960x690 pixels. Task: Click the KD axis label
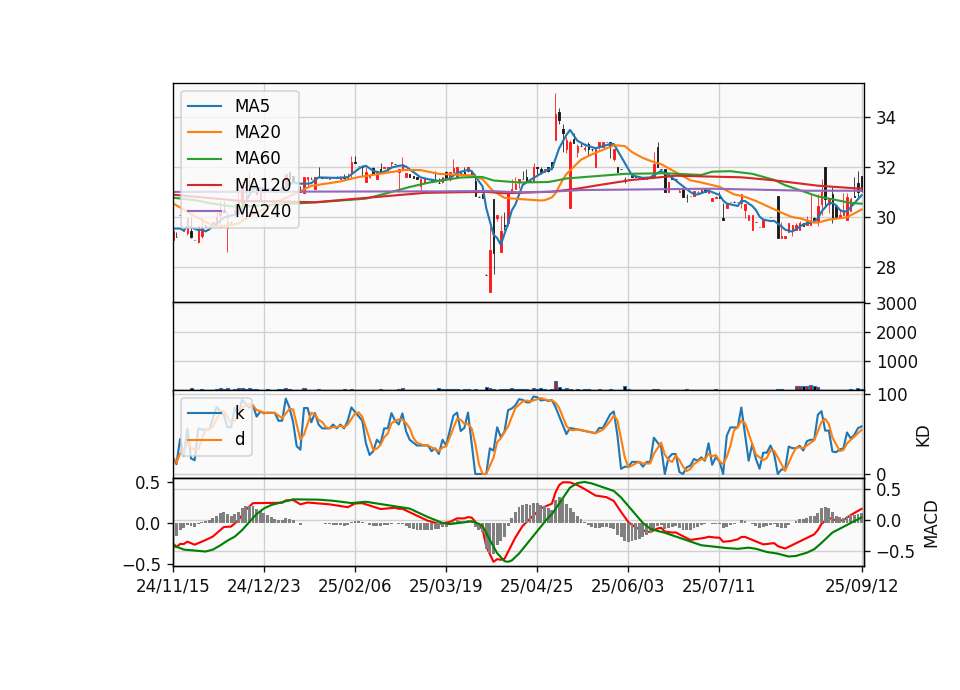(x=923, y=436)
